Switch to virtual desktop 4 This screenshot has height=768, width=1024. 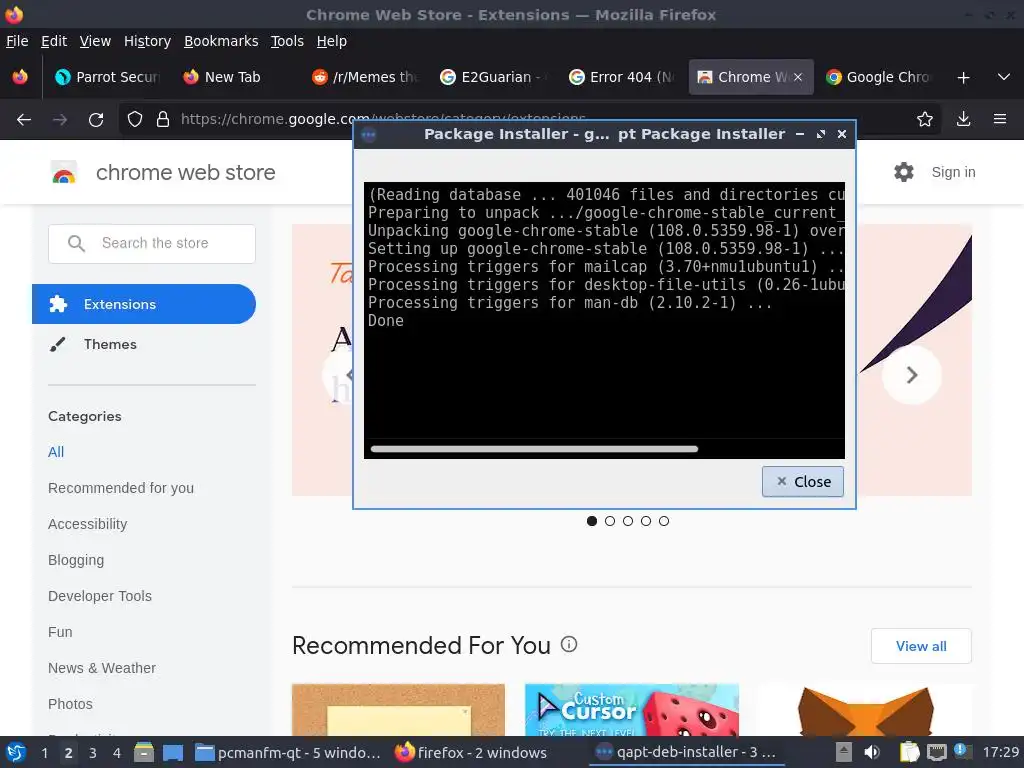click(x=117, y=753)
